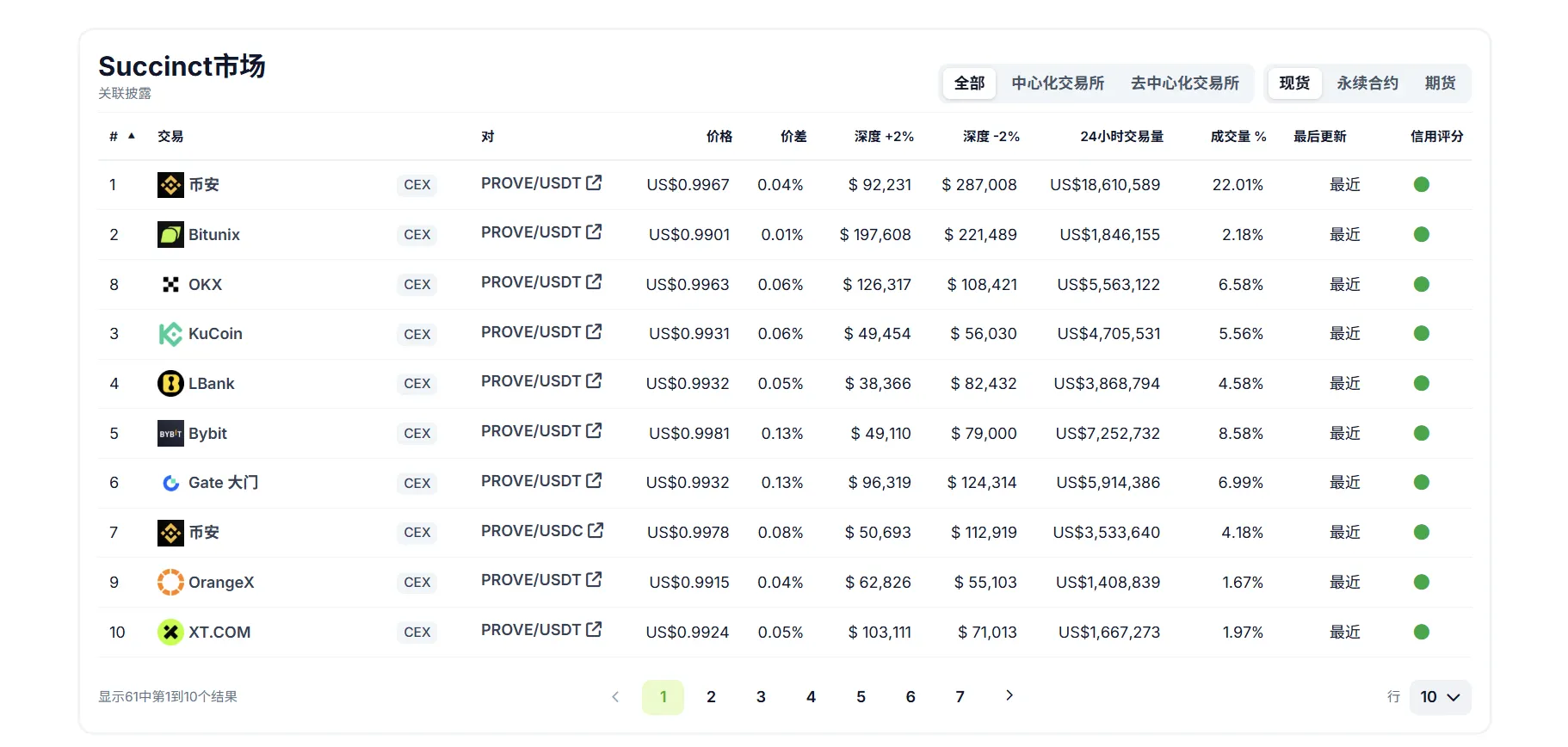Switch to the 永续合约 tab
Screen dimensions: 1568x747
(1367, 83)
